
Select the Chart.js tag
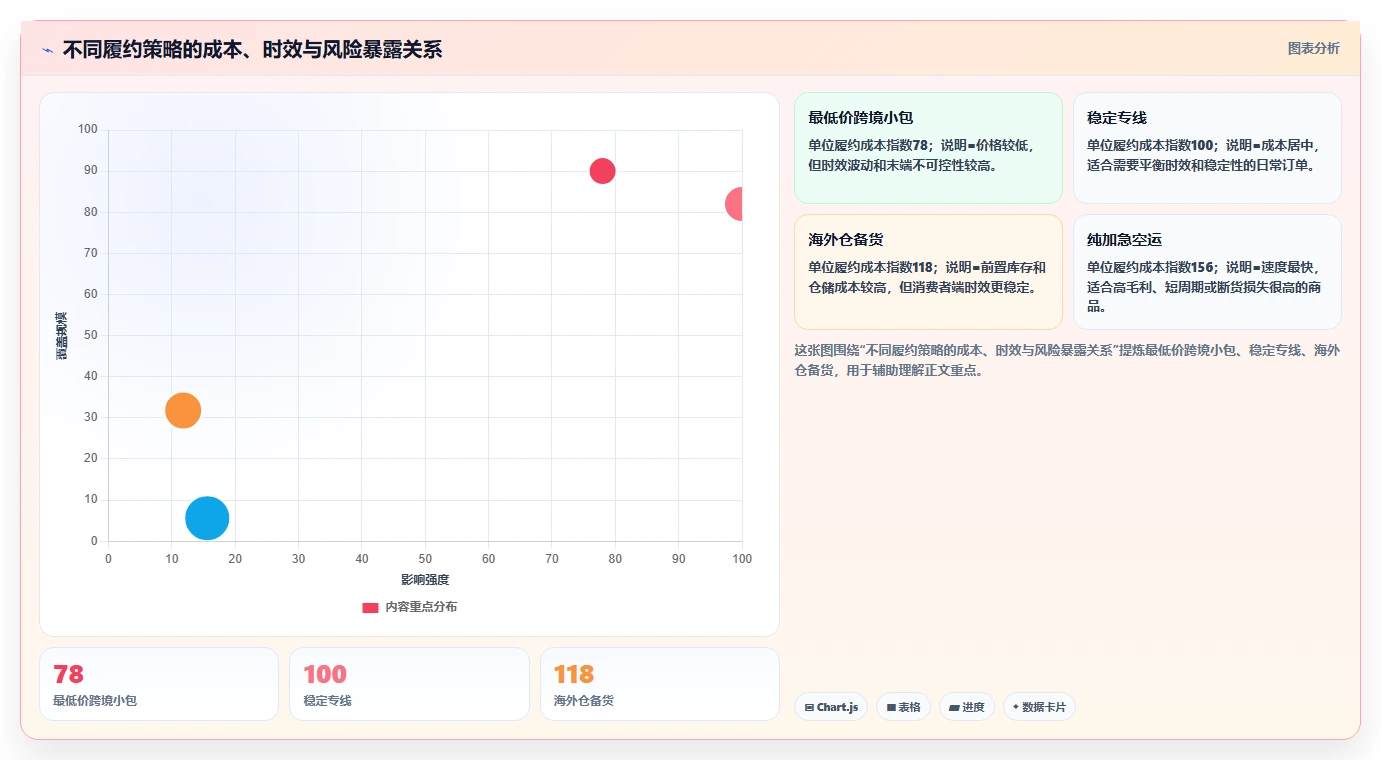(831, 707)
